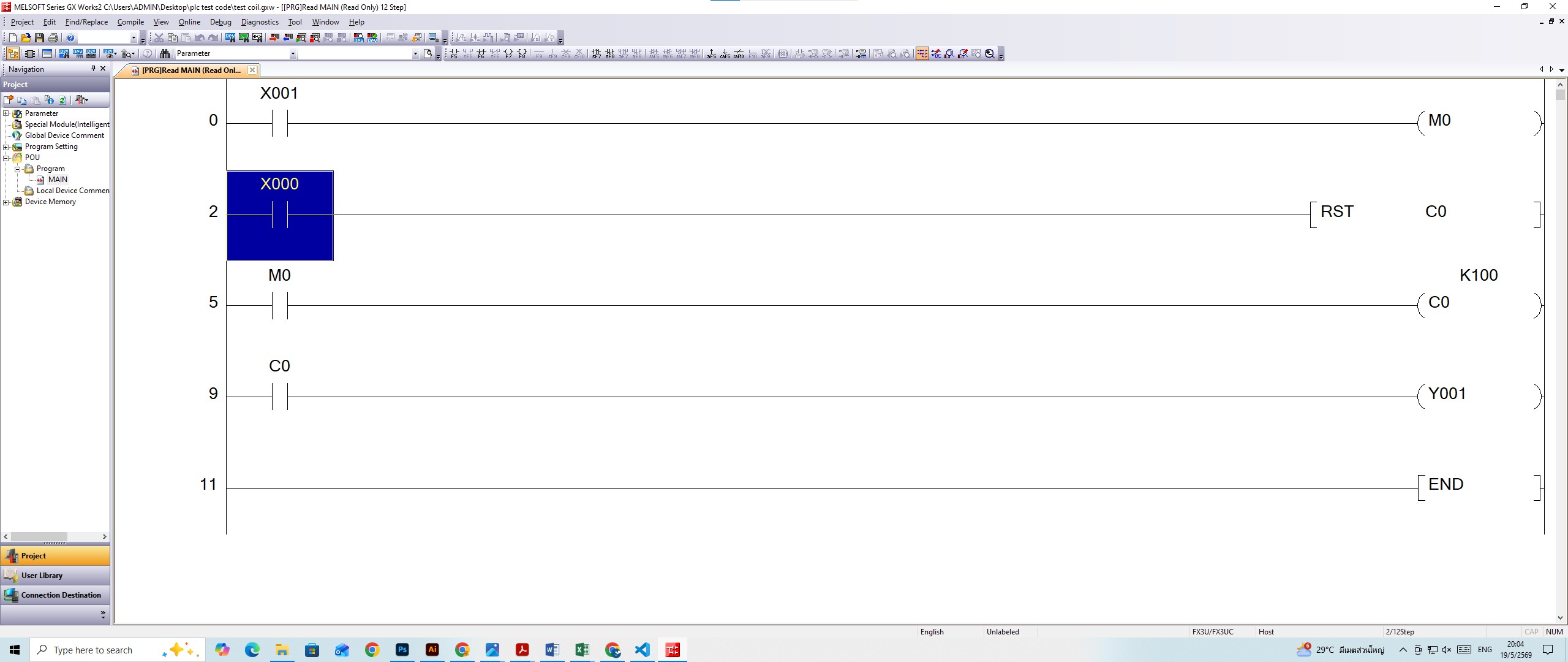Open the dropdown beside the Help icon

pos(134,38)
